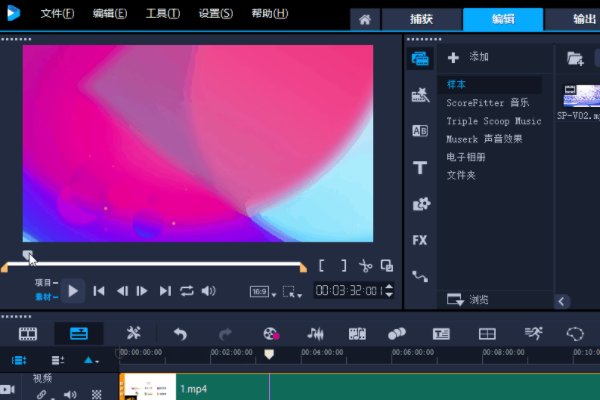The image size is (600, 400).
Task: Increase the timecode with up stepper arrow
Action: [389, 287]
